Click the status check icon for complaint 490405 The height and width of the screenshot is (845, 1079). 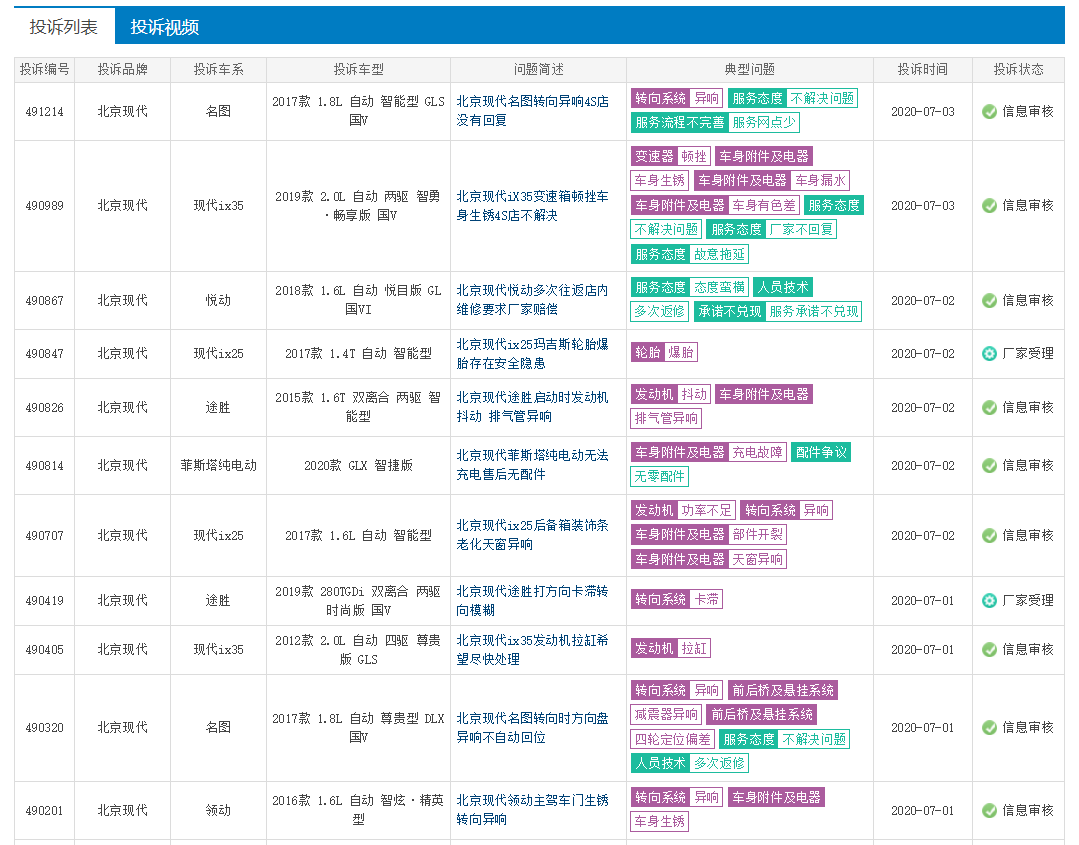(989, 649)
